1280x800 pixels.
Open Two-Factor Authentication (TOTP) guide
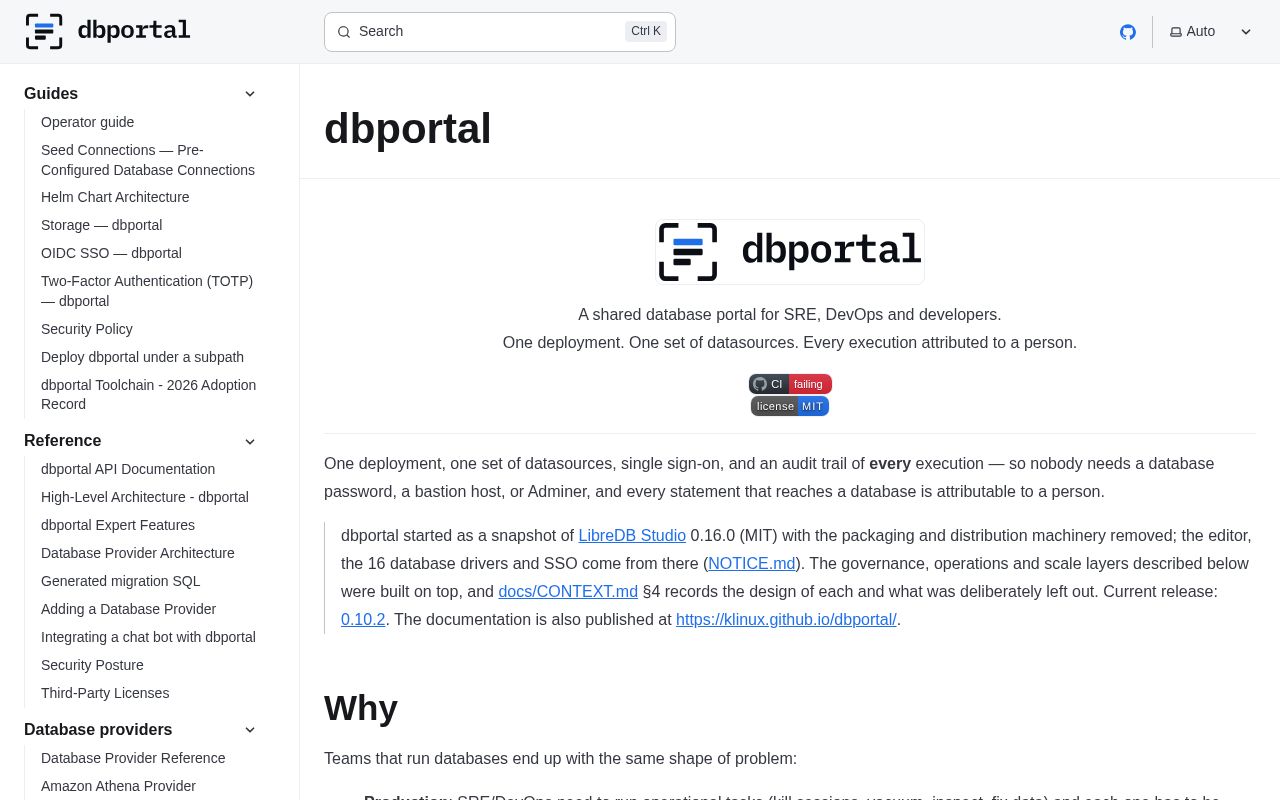coord(147,291)
